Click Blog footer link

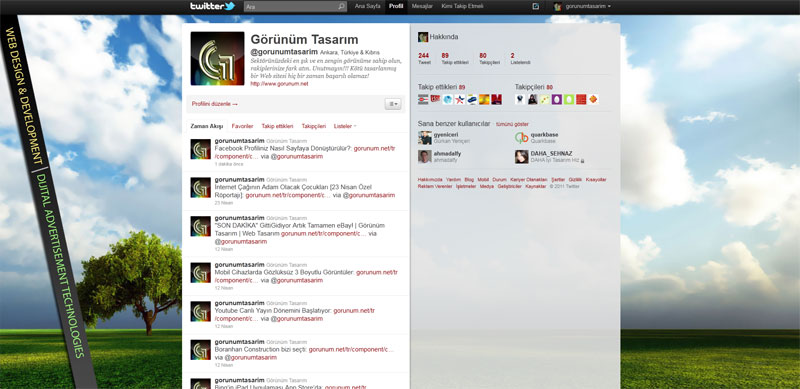[x=469, y=180]
